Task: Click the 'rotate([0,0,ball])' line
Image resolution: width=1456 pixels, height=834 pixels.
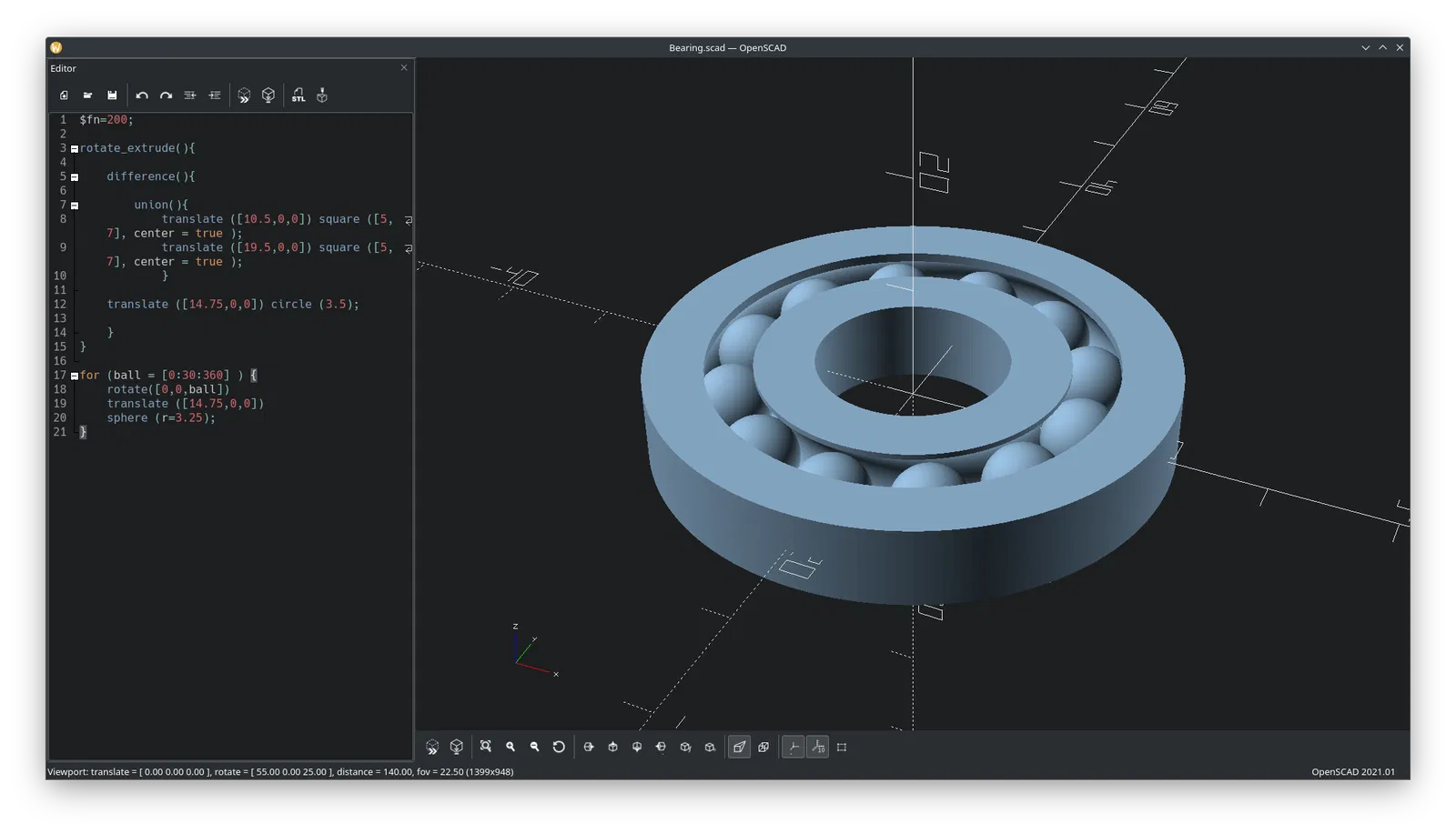Action: (x=168, y=389)
